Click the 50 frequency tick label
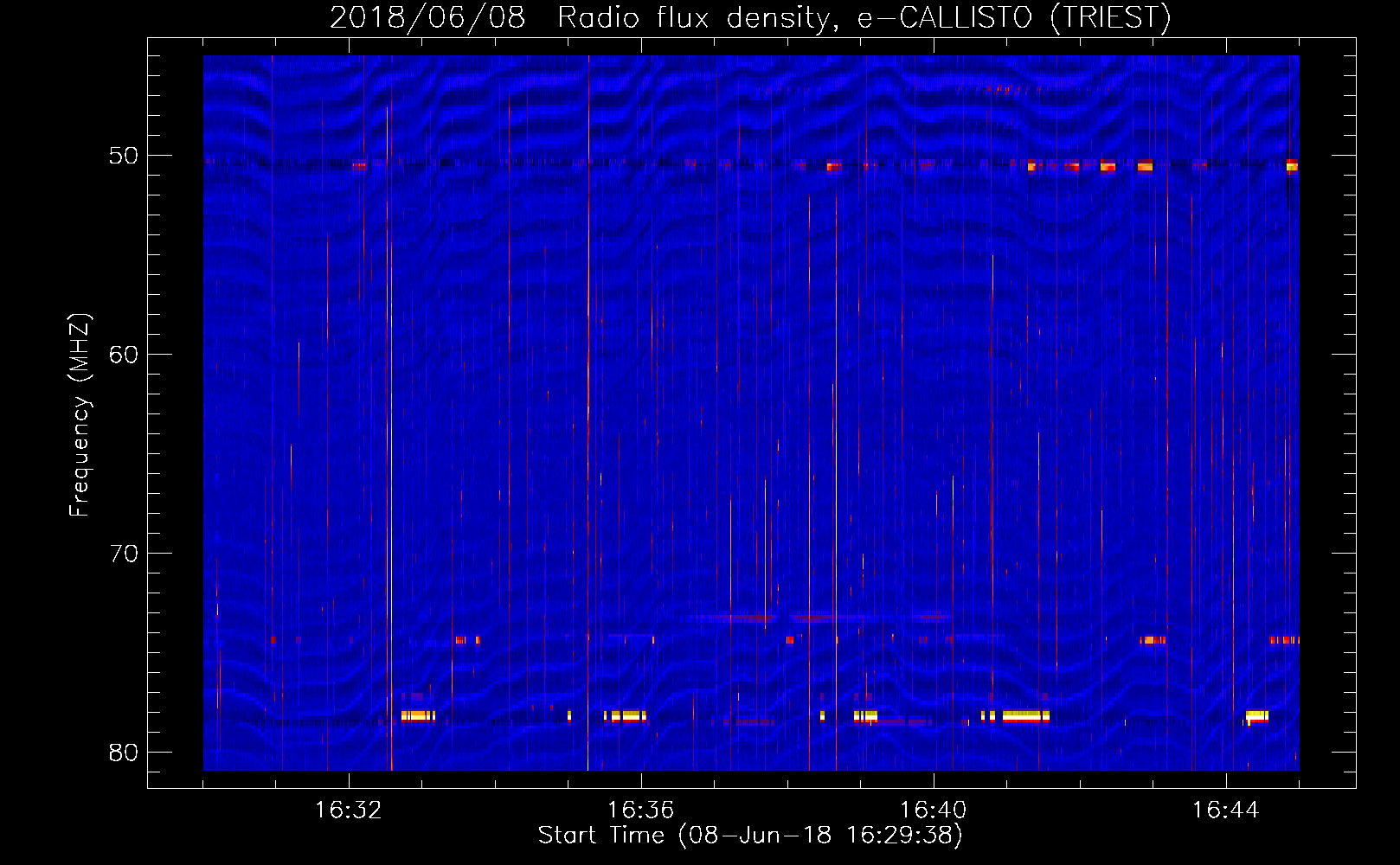Screen dimensions: 1400x865 coord(123,156)
